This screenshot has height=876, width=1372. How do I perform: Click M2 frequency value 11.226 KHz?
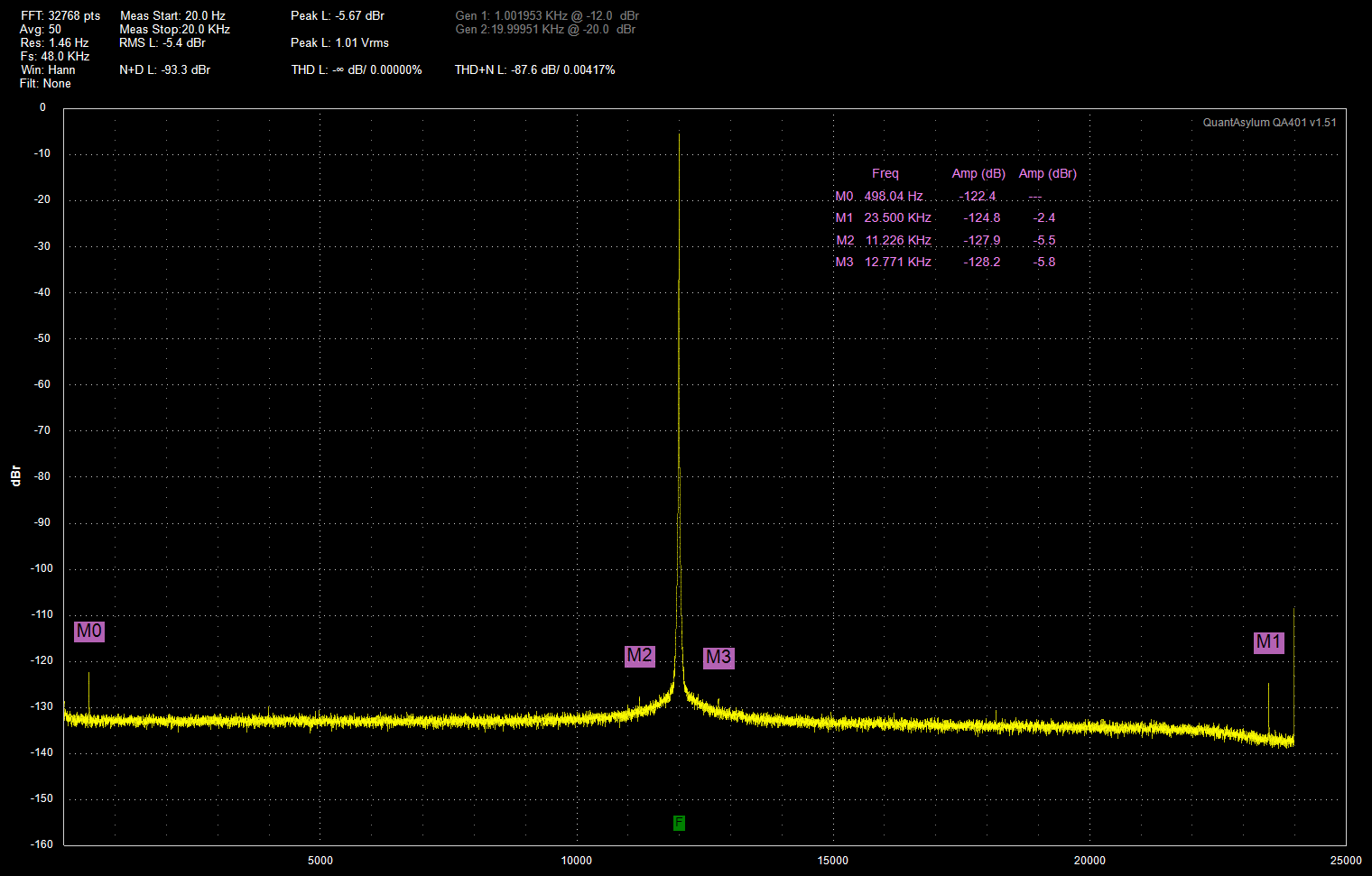898,240
